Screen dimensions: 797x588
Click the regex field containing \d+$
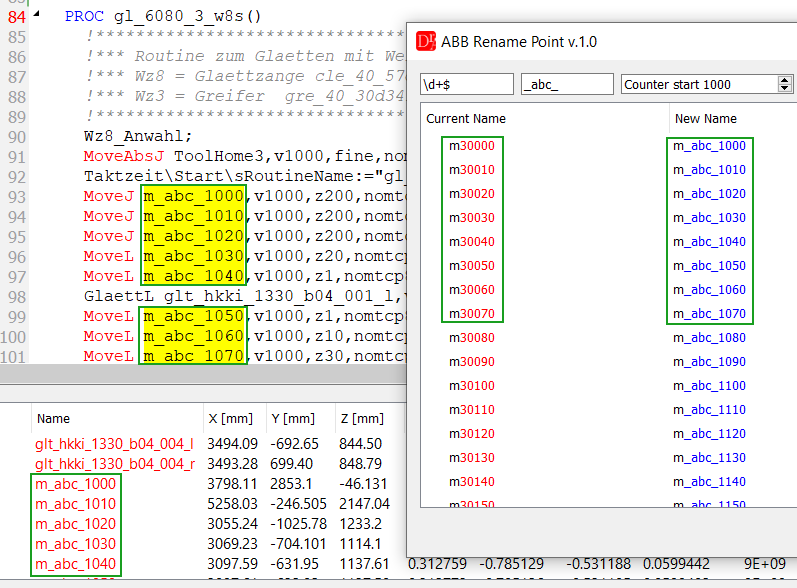pyautogui.click(x=467, y=84)
